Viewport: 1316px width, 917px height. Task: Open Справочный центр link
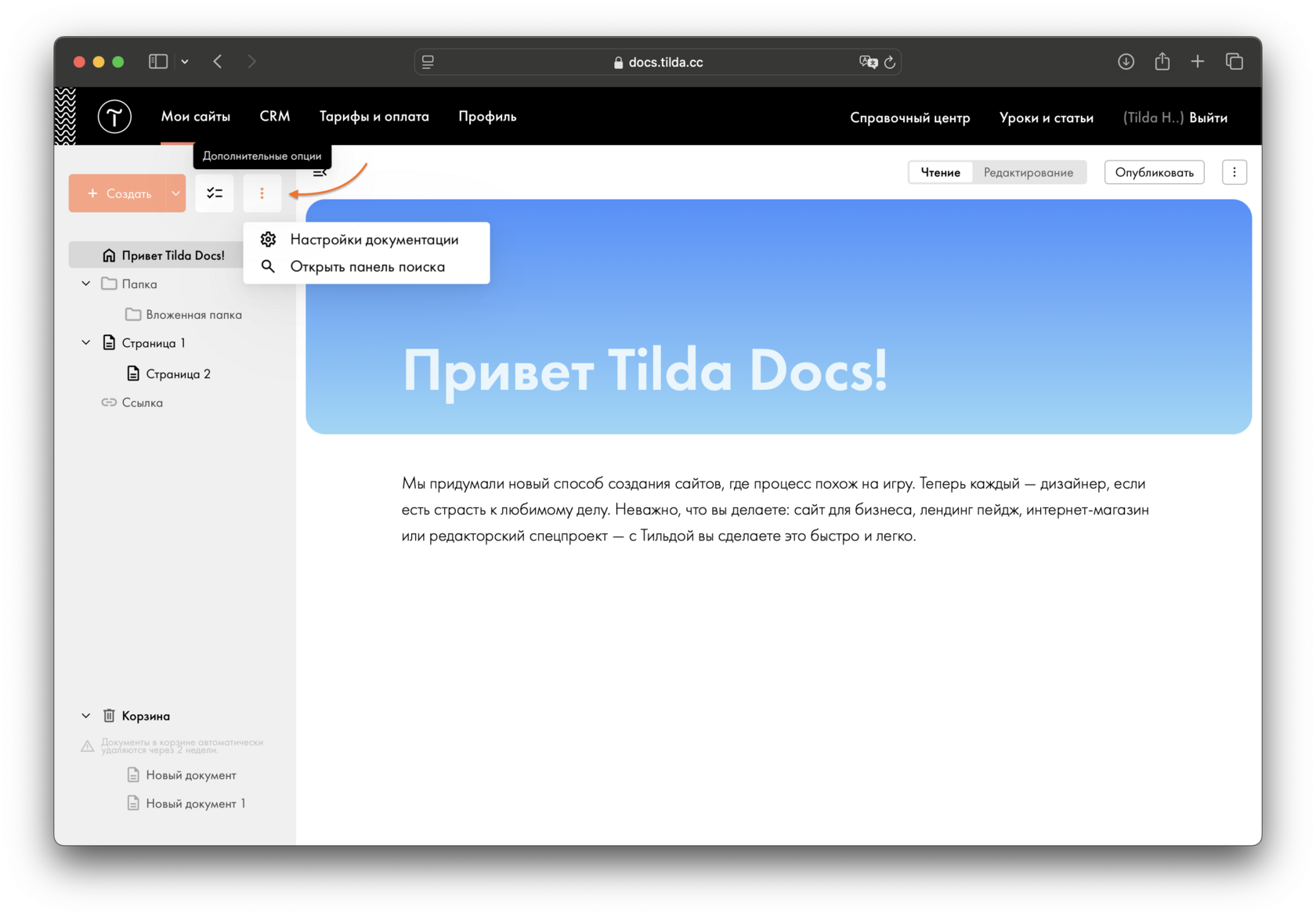pyautogui.click(x=910, y=117)
